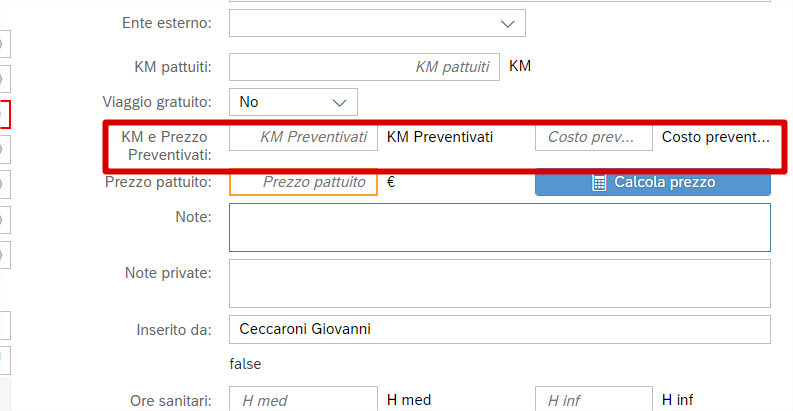The image size is (793, 411).
Task: Click the false text below Inserito da
Action: [245, 364]
